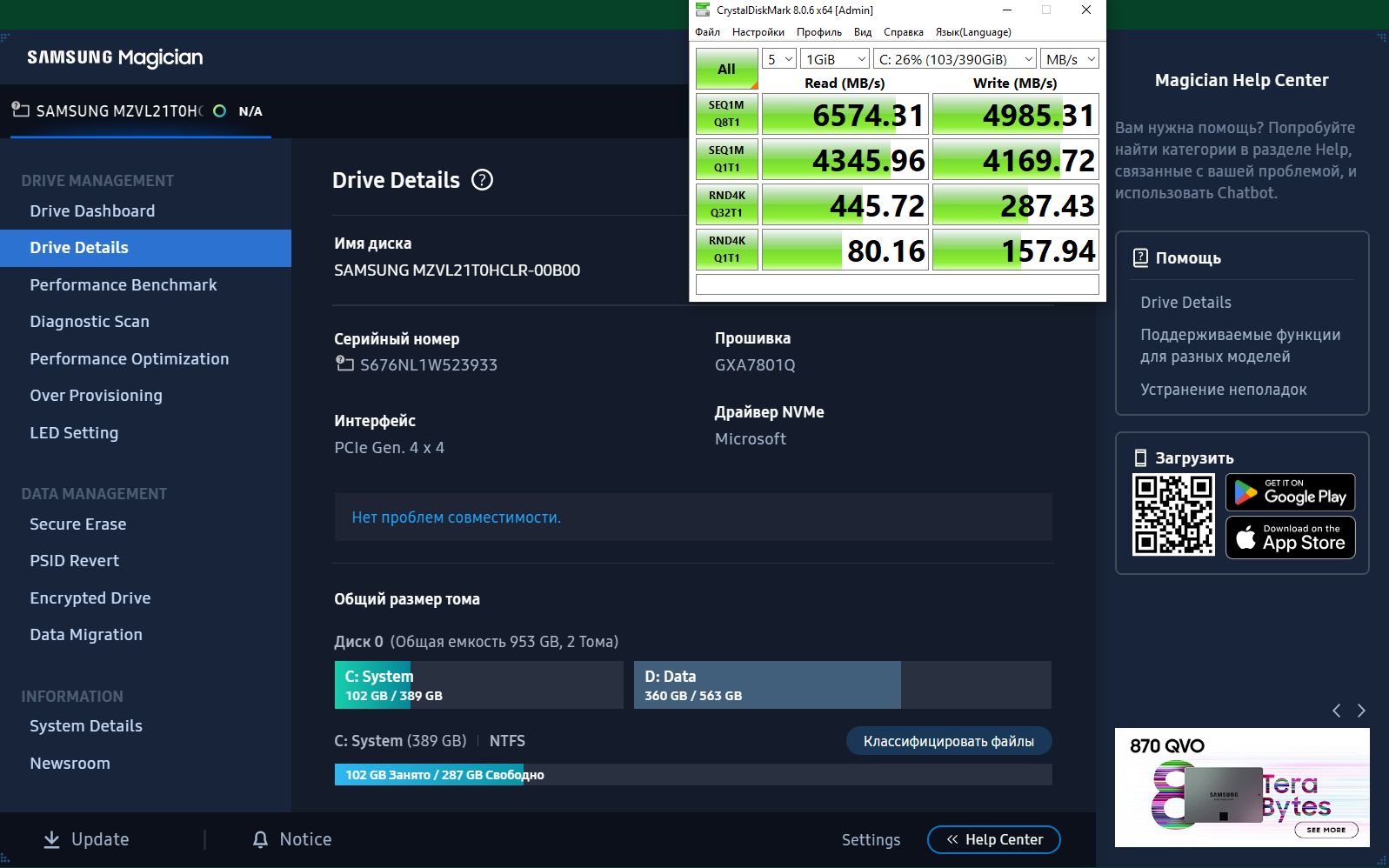The height and width of the screenshot is (868, 1389).
Task: Open Performance Benchmark
Action: click(124, 284)
